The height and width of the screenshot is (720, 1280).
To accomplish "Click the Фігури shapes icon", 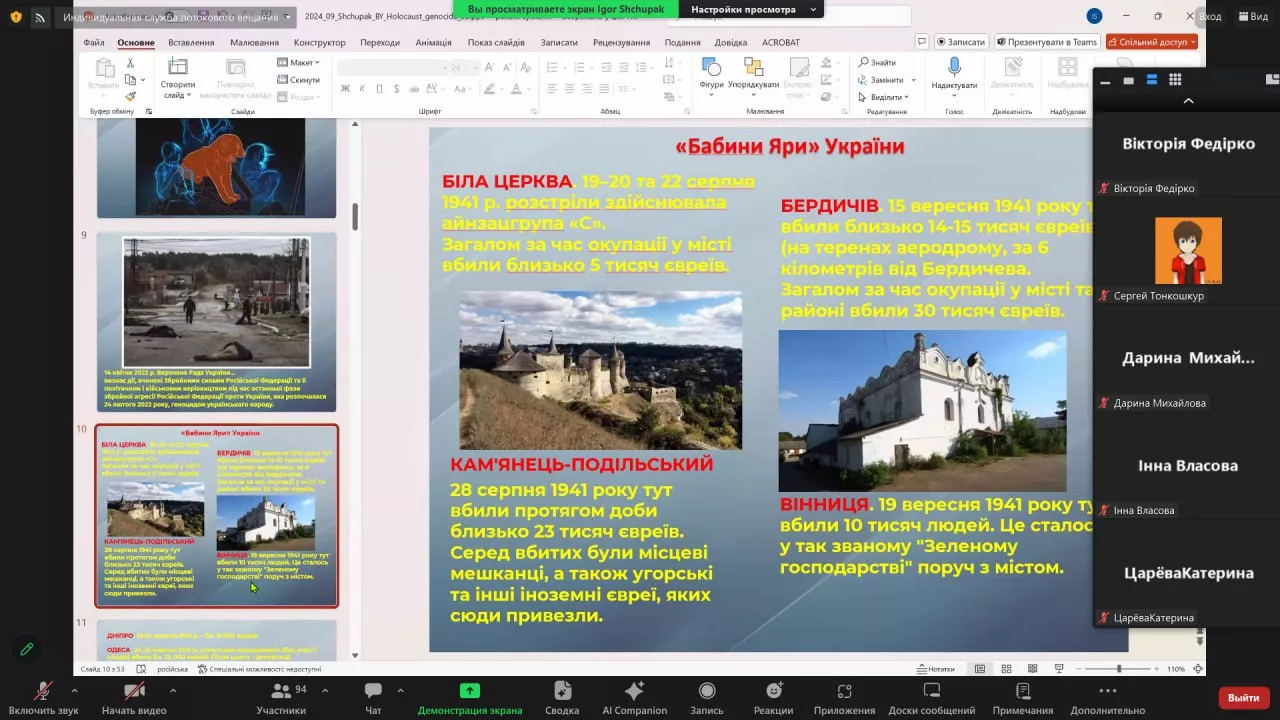I will pos(711,67).
